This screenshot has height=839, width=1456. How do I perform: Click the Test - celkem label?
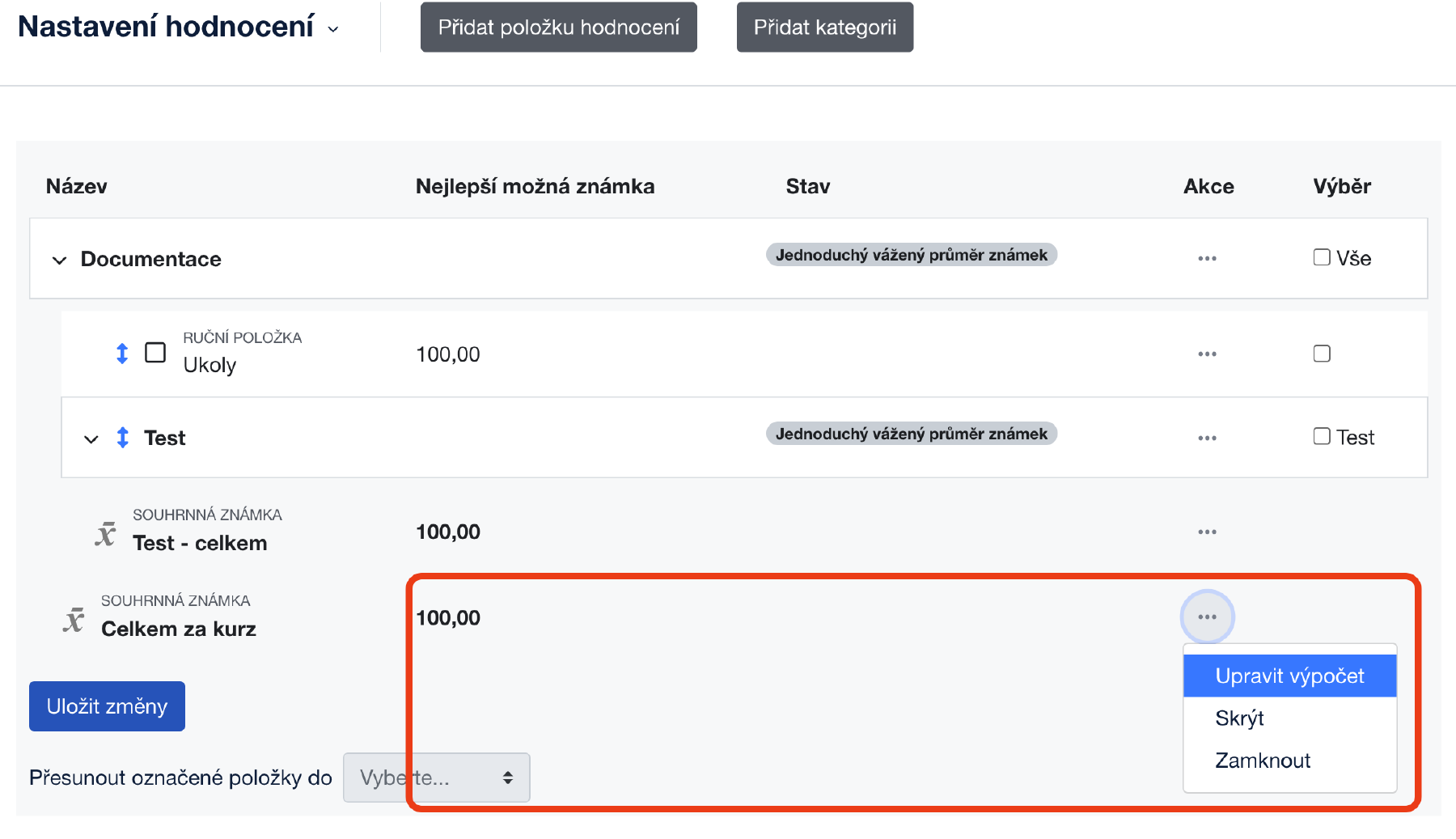click(200, 543)
